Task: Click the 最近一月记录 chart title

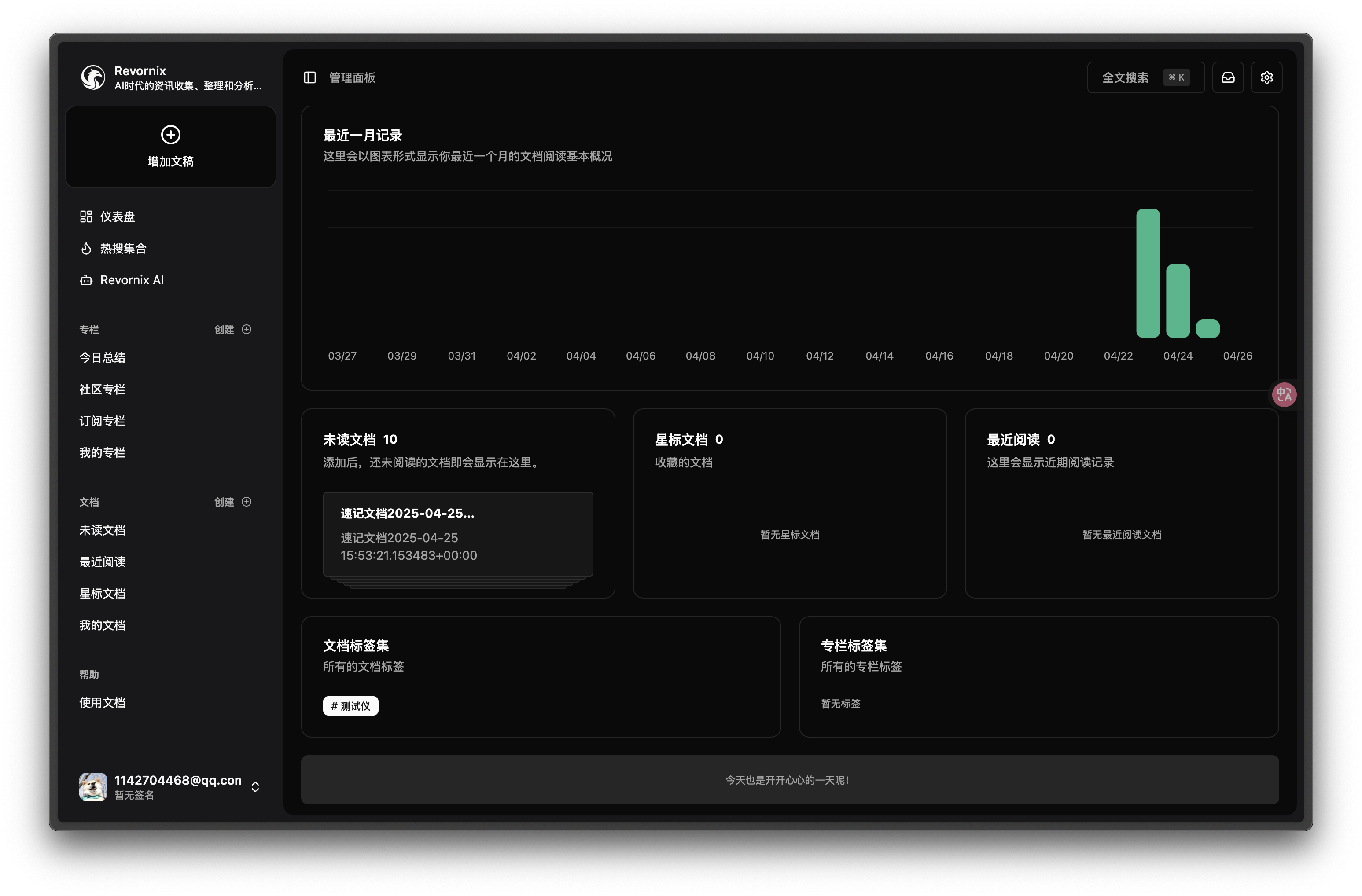Action: pyautogui.click(x=363, y=135)
